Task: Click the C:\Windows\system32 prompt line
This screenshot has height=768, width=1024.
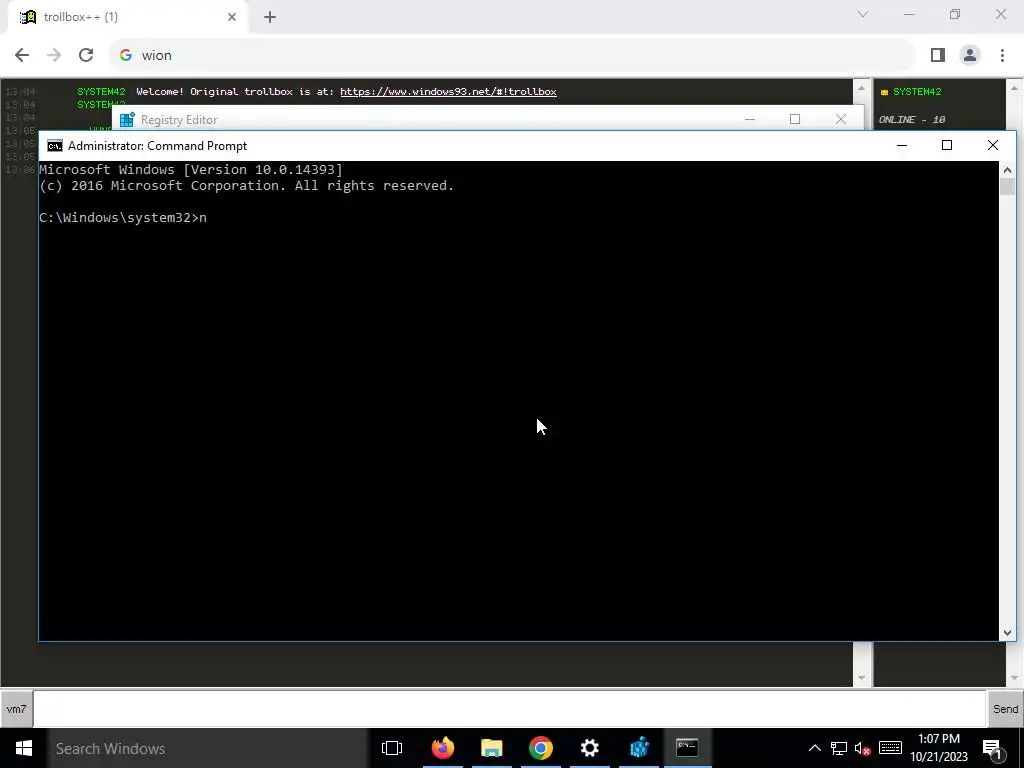Action: (123, 217)
